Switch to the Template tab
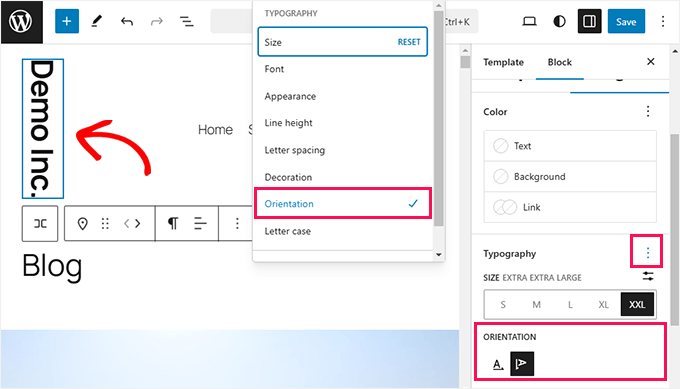Screen dimensions: 680x389 (x=503, y=62)
